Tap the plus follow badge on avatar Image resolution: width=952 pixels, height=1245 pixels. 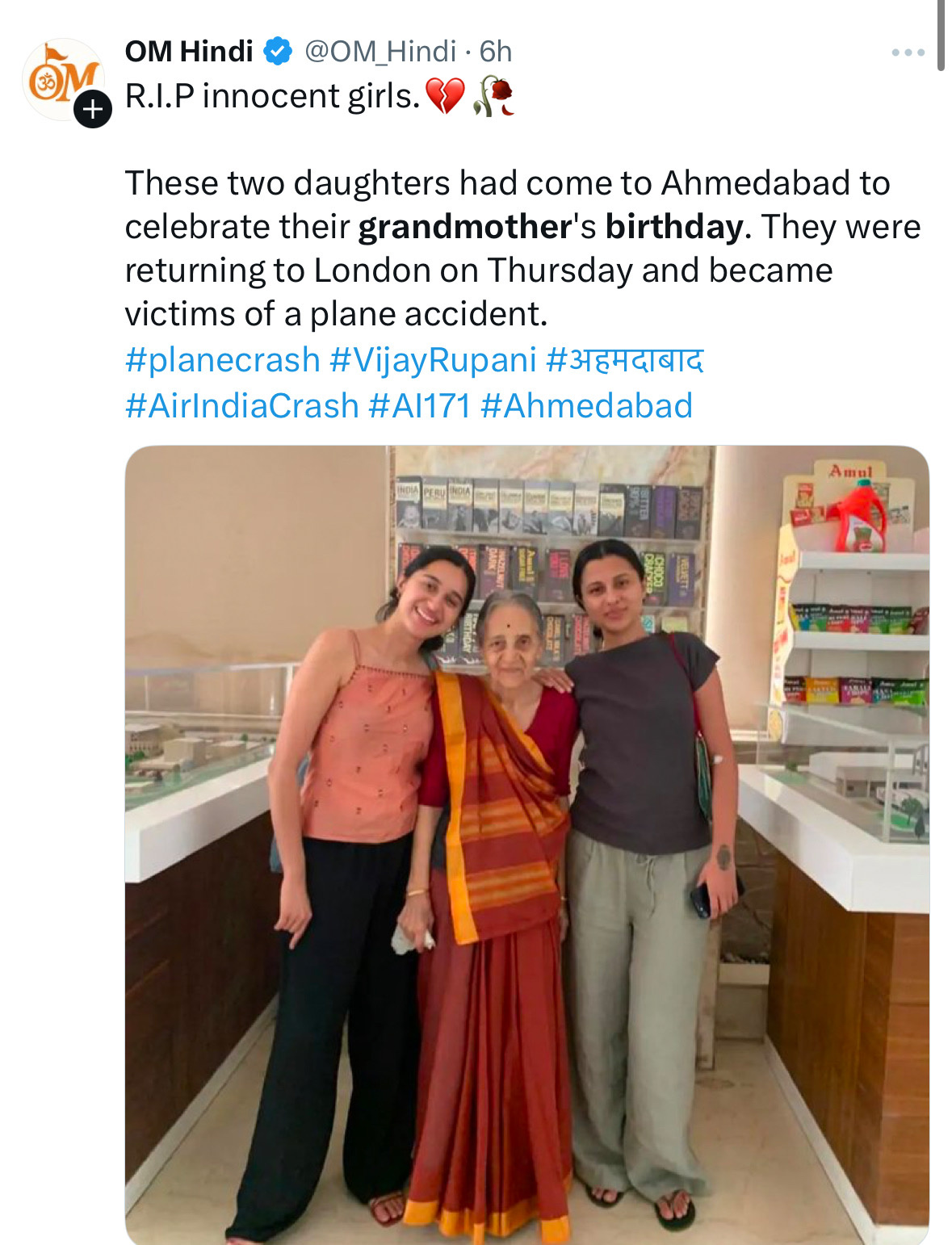[x=93, y=109]
